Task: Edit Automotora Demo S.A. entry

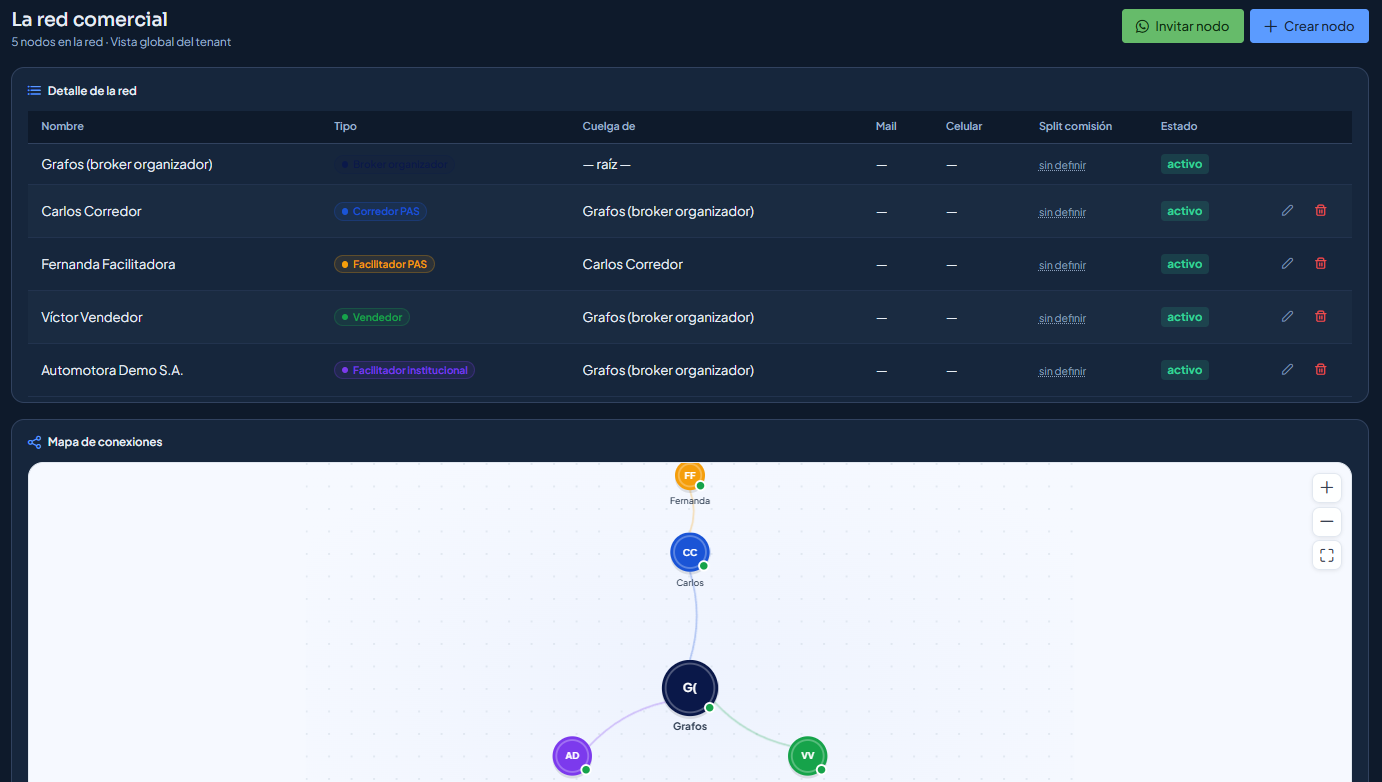Action: click(x=1287, y=370)
